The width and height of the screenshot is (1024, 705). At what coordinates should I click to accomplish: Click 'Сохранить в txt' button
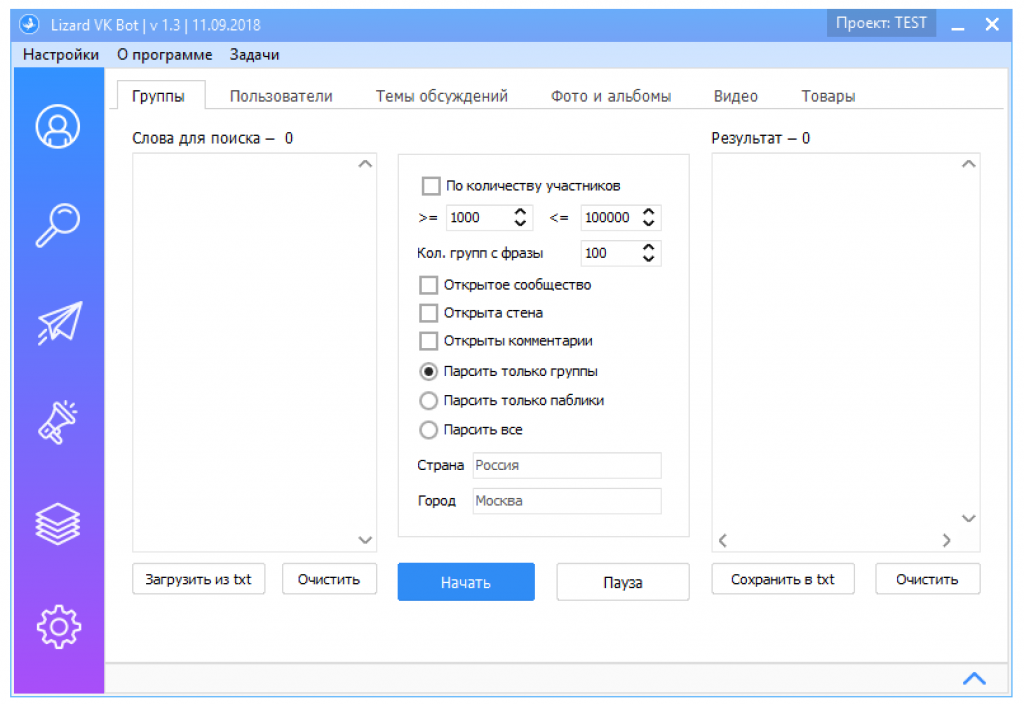pos(783,580)
